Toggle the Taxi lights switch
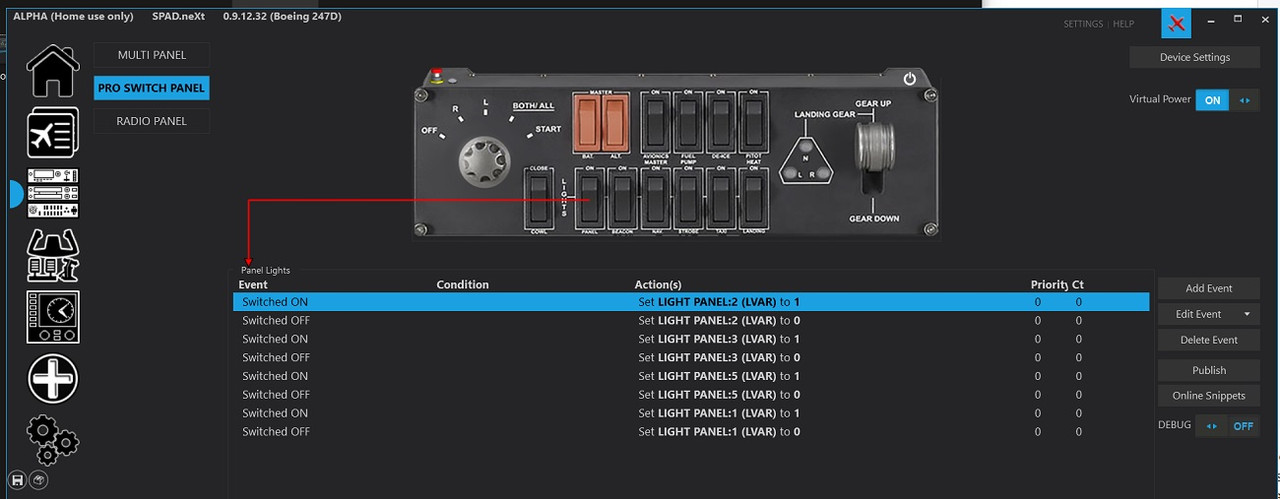1280x499 pixels. pos(720,198)
